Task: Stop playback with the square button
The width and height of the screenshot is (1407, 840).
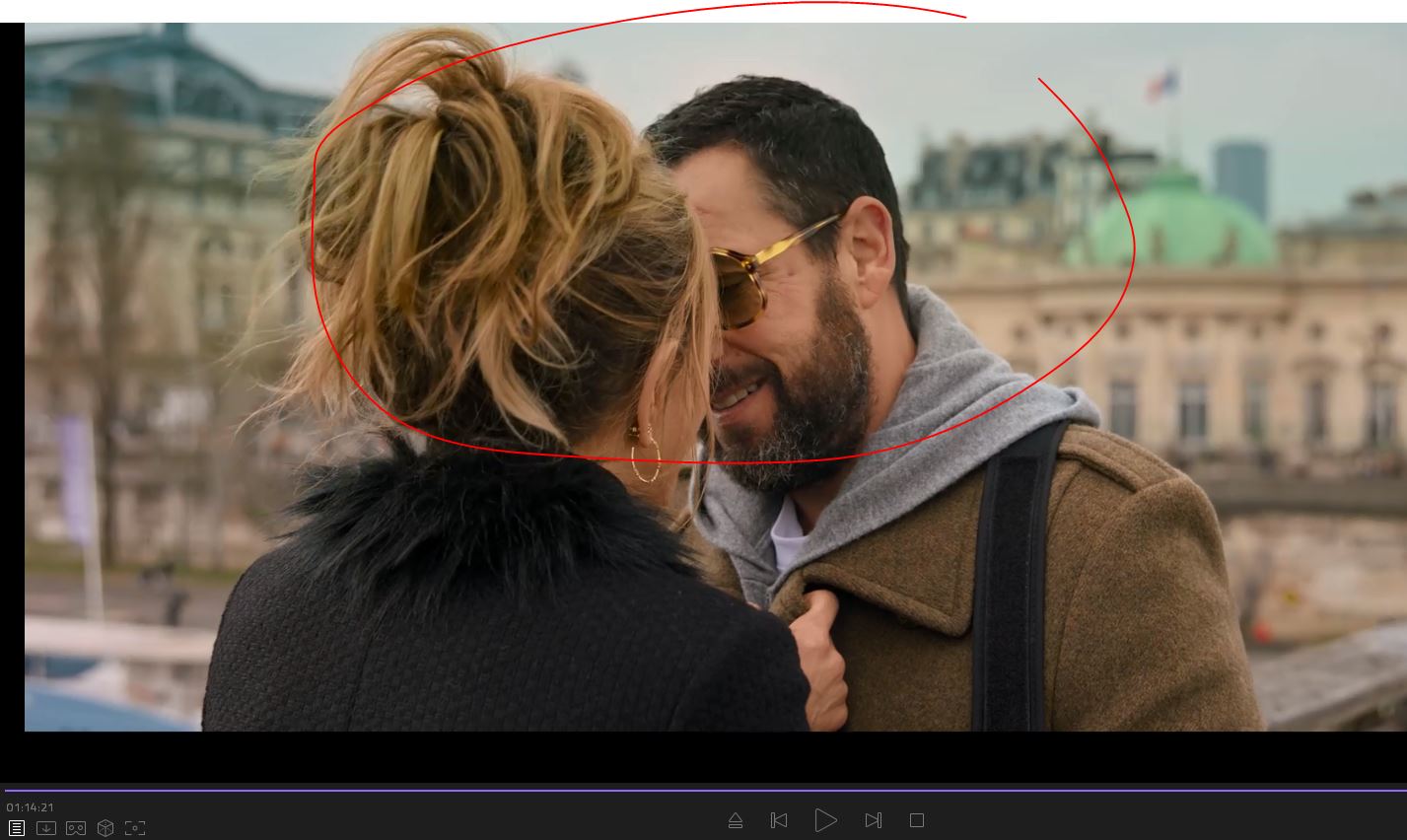Action: click(917, 820)
